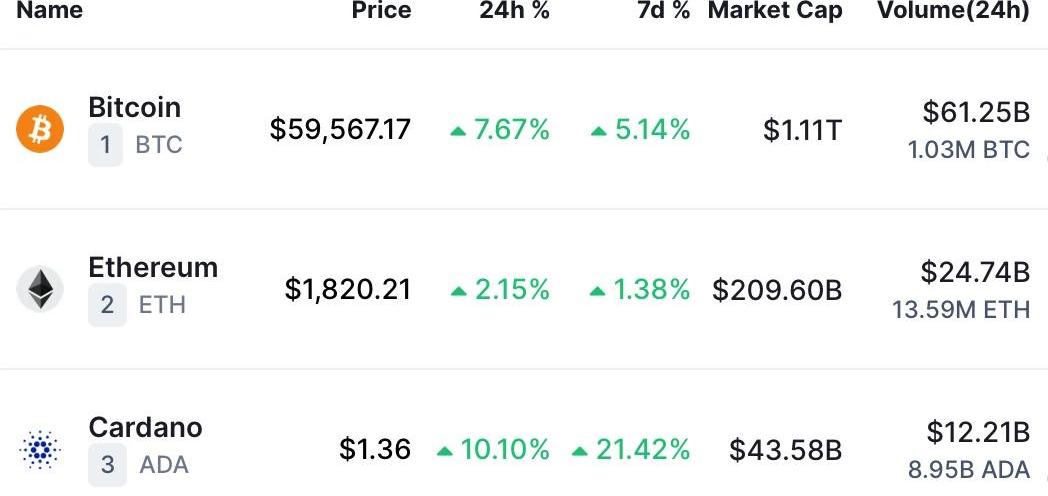The height and width of the screenshot is (496, 1048).
Task: Click Bitcoin's $61.25B volume figure
Action: click(975, 112)
